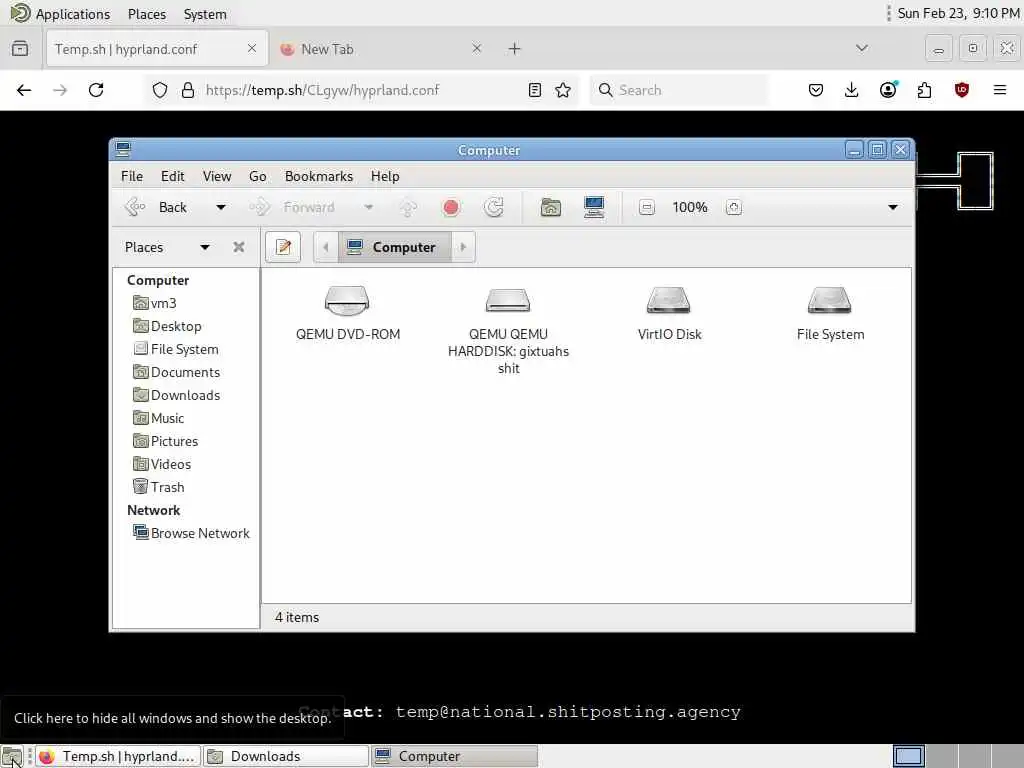1024x768 pixels.
Task: Open a new Firefox tab with plus
Action: (x=515, y=49)
